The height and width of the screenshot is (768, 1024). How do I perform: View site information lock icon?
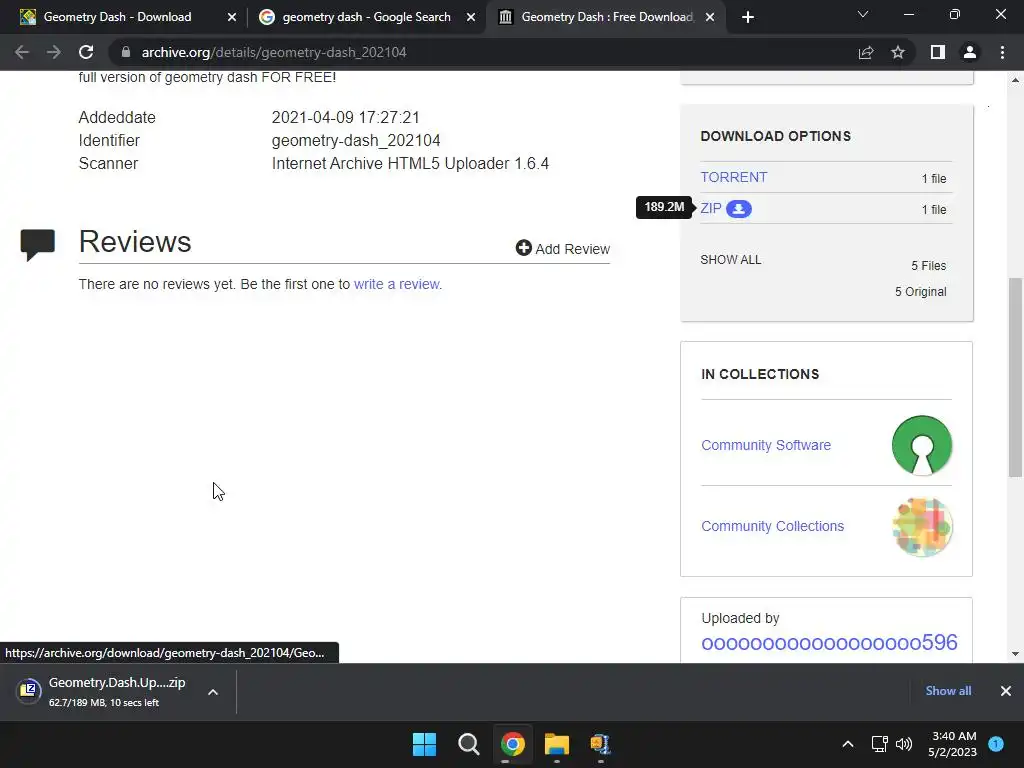(x=126, y=52)
